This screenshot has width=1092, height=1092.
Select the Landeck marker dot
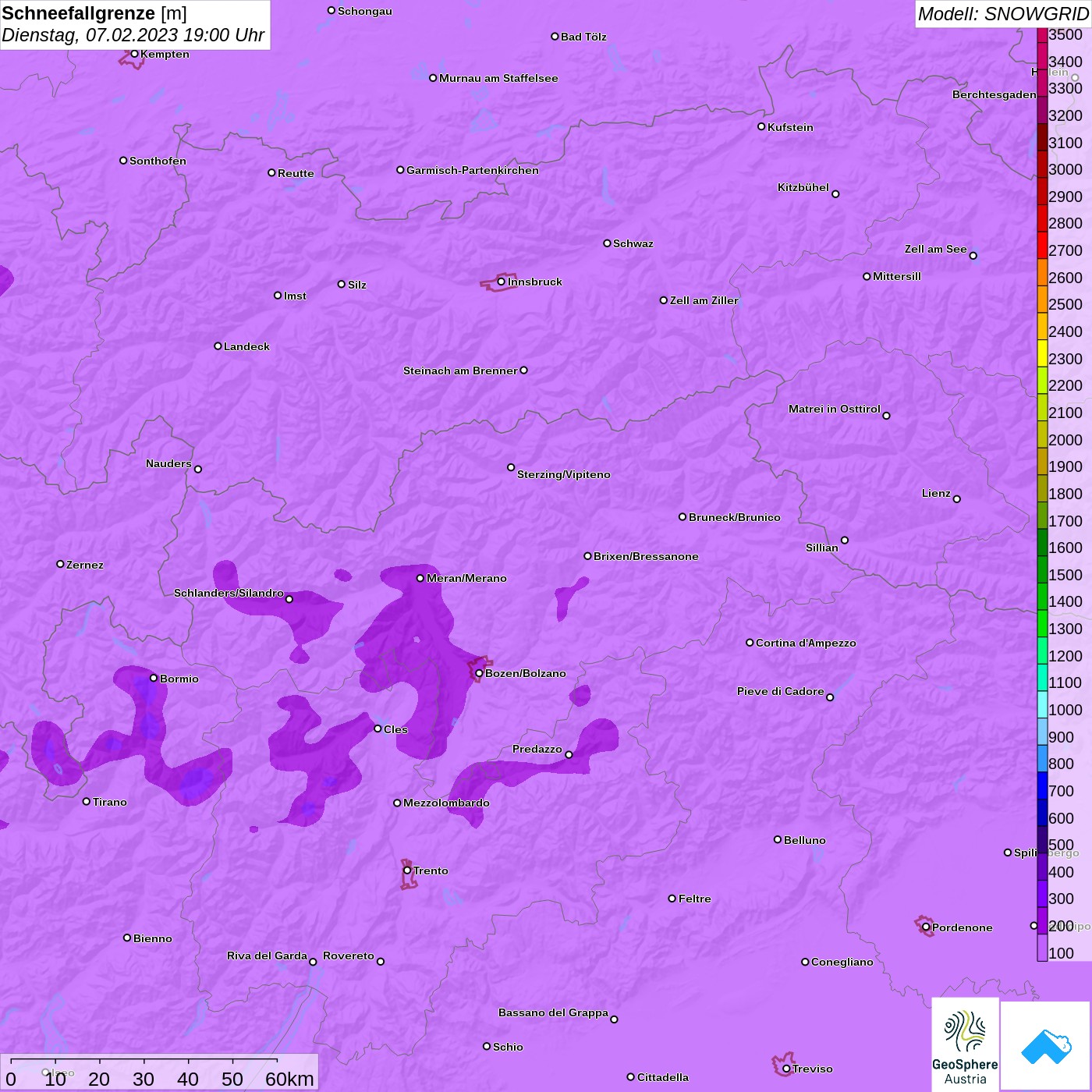click(218, 346)
